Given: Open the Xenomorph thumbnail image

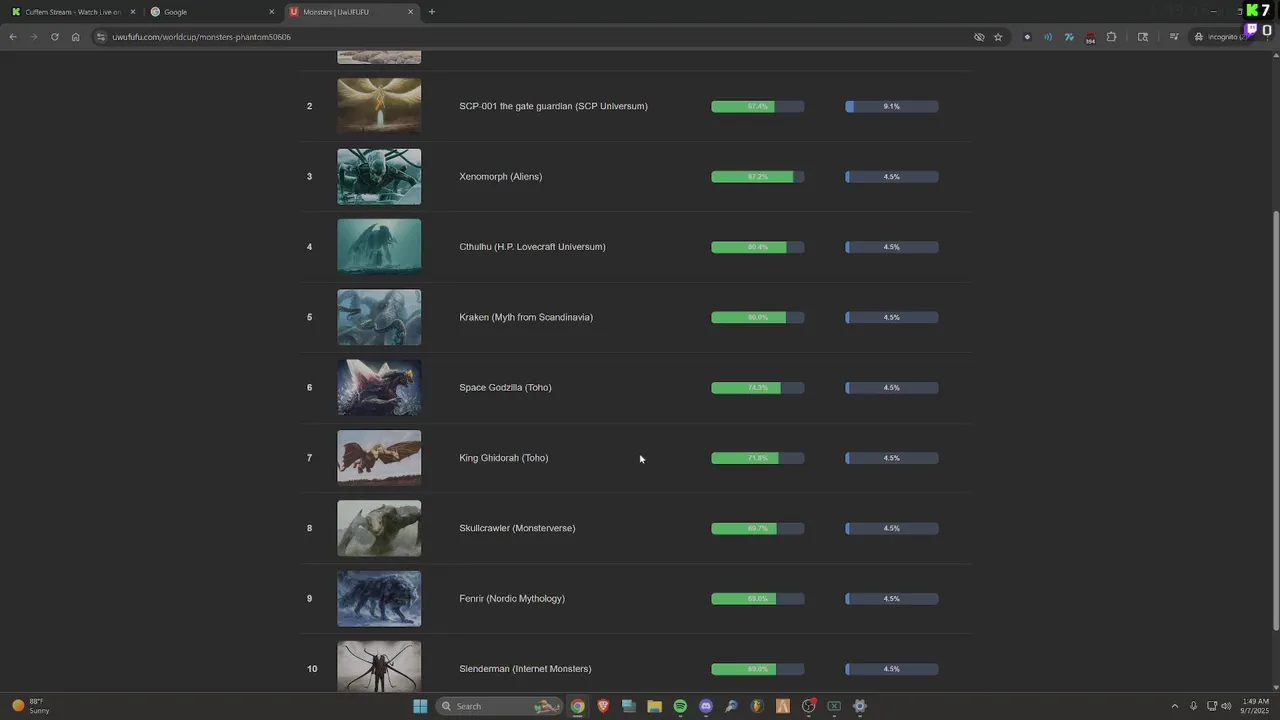Looking at the screenshot, I should [x=379, y=176].
